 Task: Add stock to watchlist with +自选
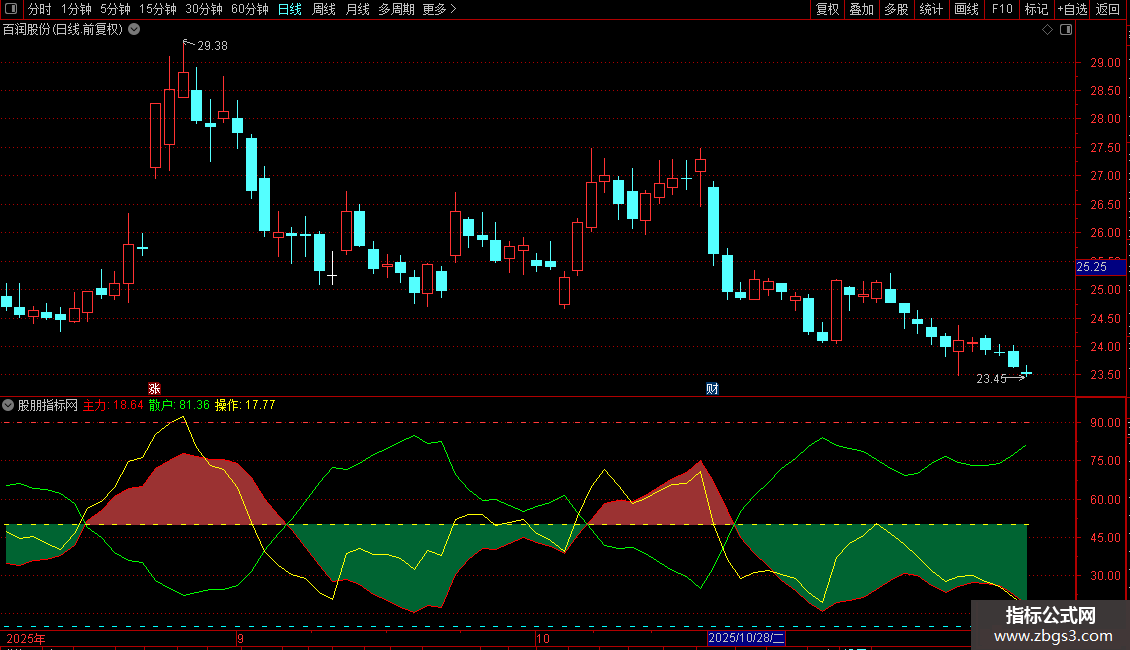pos(1072,9)
